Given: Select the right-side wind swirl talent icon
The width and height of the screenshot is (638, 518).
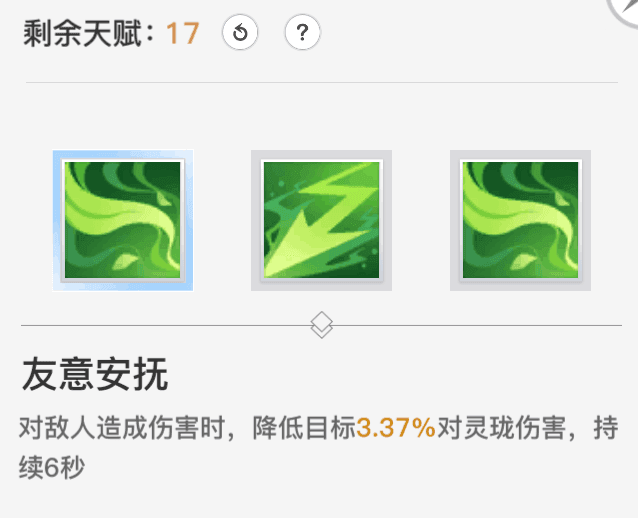Looking at the screenshot, I should click(520, 220).
